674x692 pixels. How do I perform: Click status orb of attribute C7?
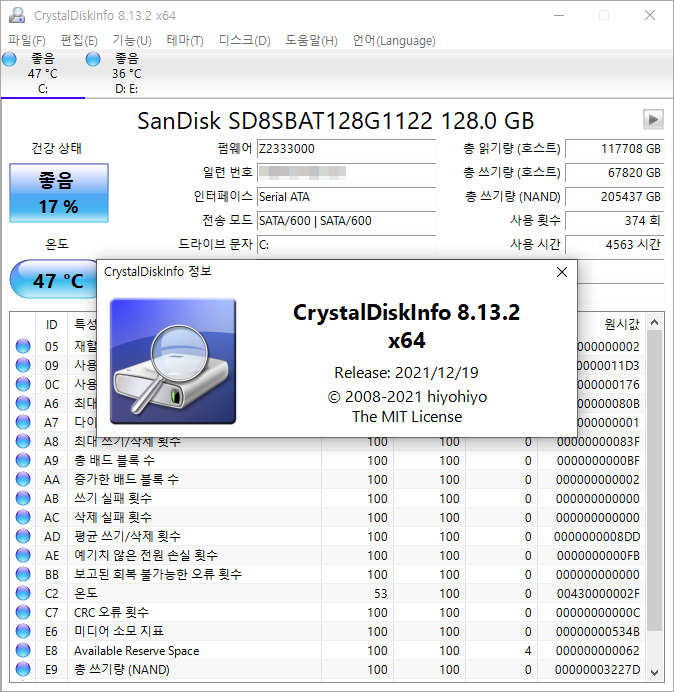23,612
